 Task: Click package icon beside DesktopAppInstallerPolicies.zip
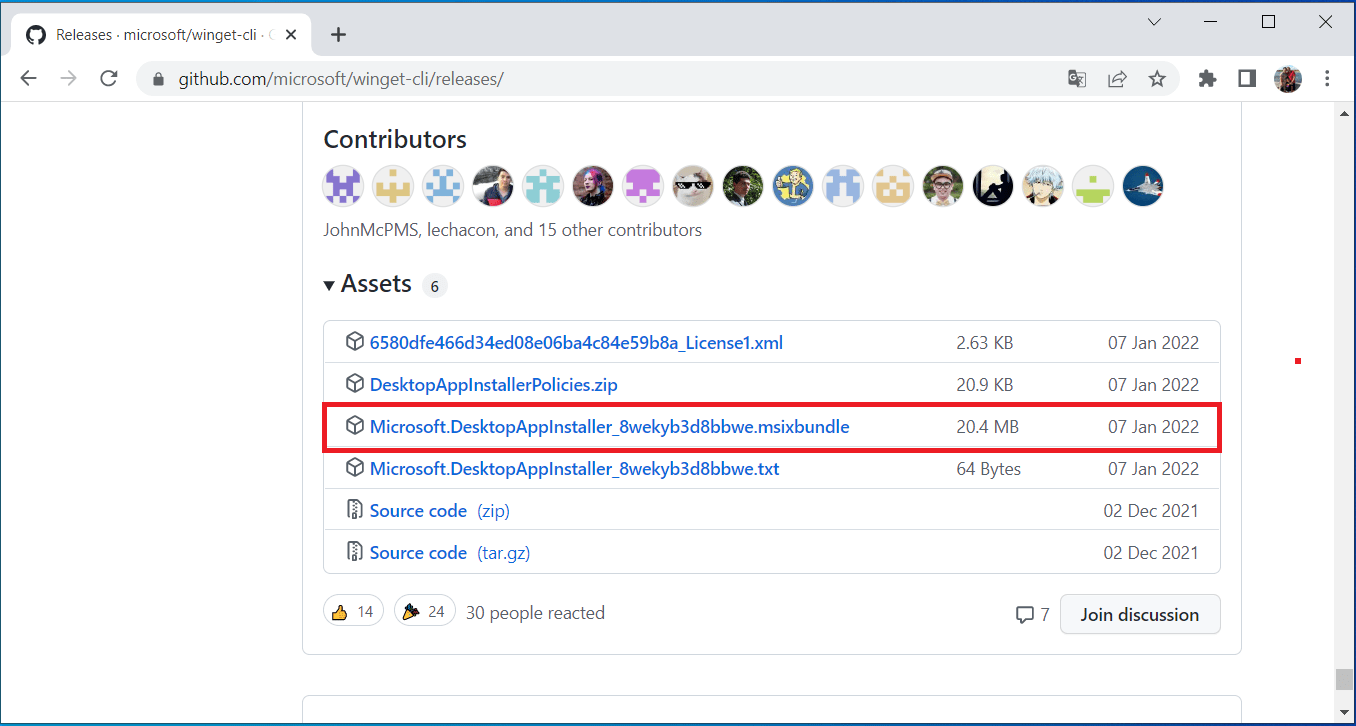click(354, 384)
